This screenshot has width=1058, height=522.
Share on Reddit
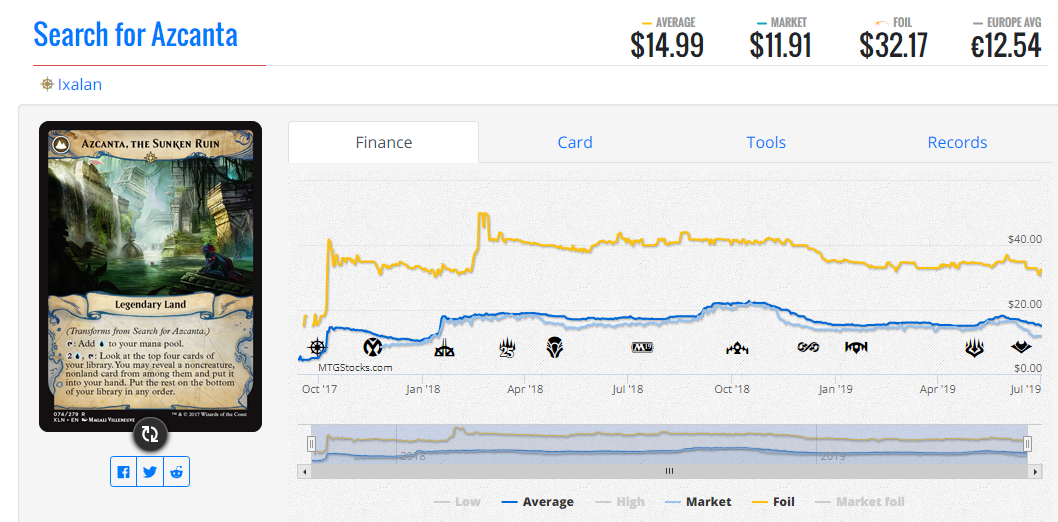(177, 472)
